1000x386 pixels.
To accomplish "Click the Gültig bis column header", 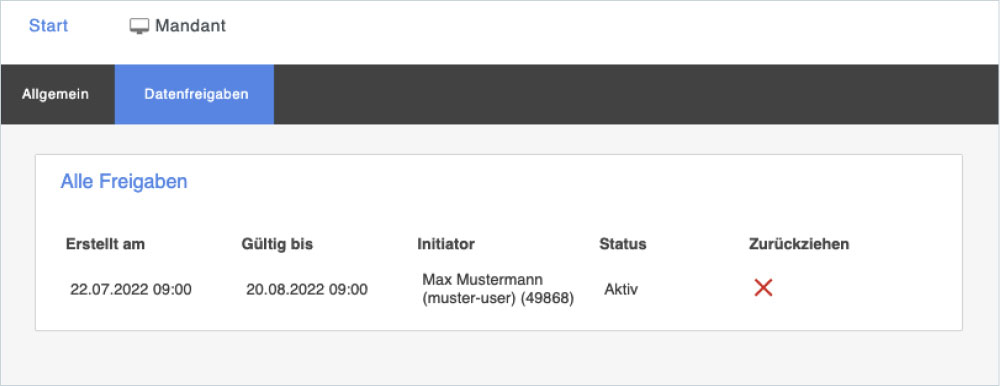I will tap(277, 244).
